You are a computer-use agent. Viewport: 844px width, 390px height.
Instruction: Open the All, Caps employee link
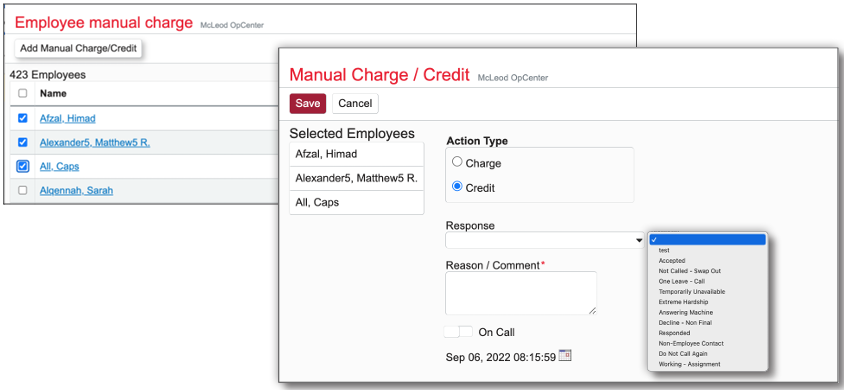pos(59,166)
